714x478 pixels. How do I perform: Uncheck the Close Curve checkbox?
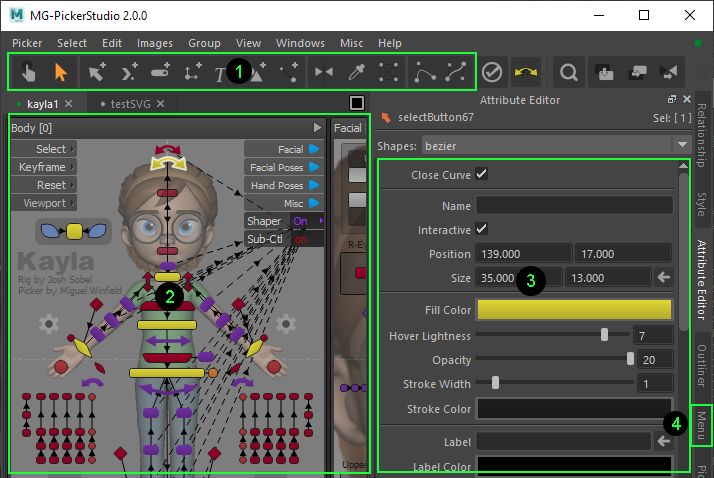[x=482, y=174]
